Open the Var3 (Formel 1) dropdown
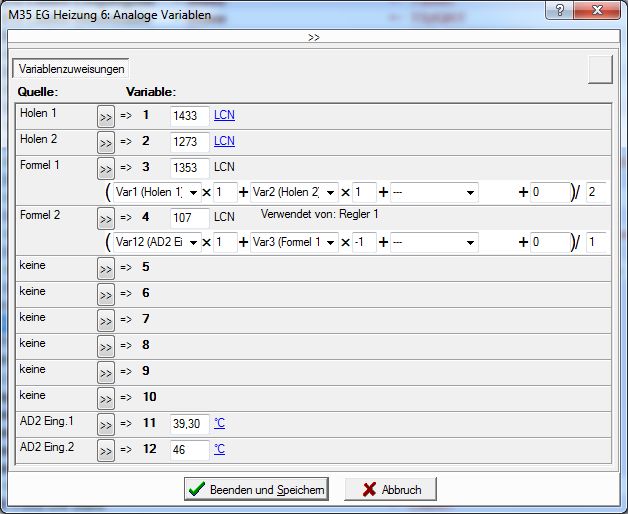The width and height of the screenshot is (628, 514). tap(329, 243)
